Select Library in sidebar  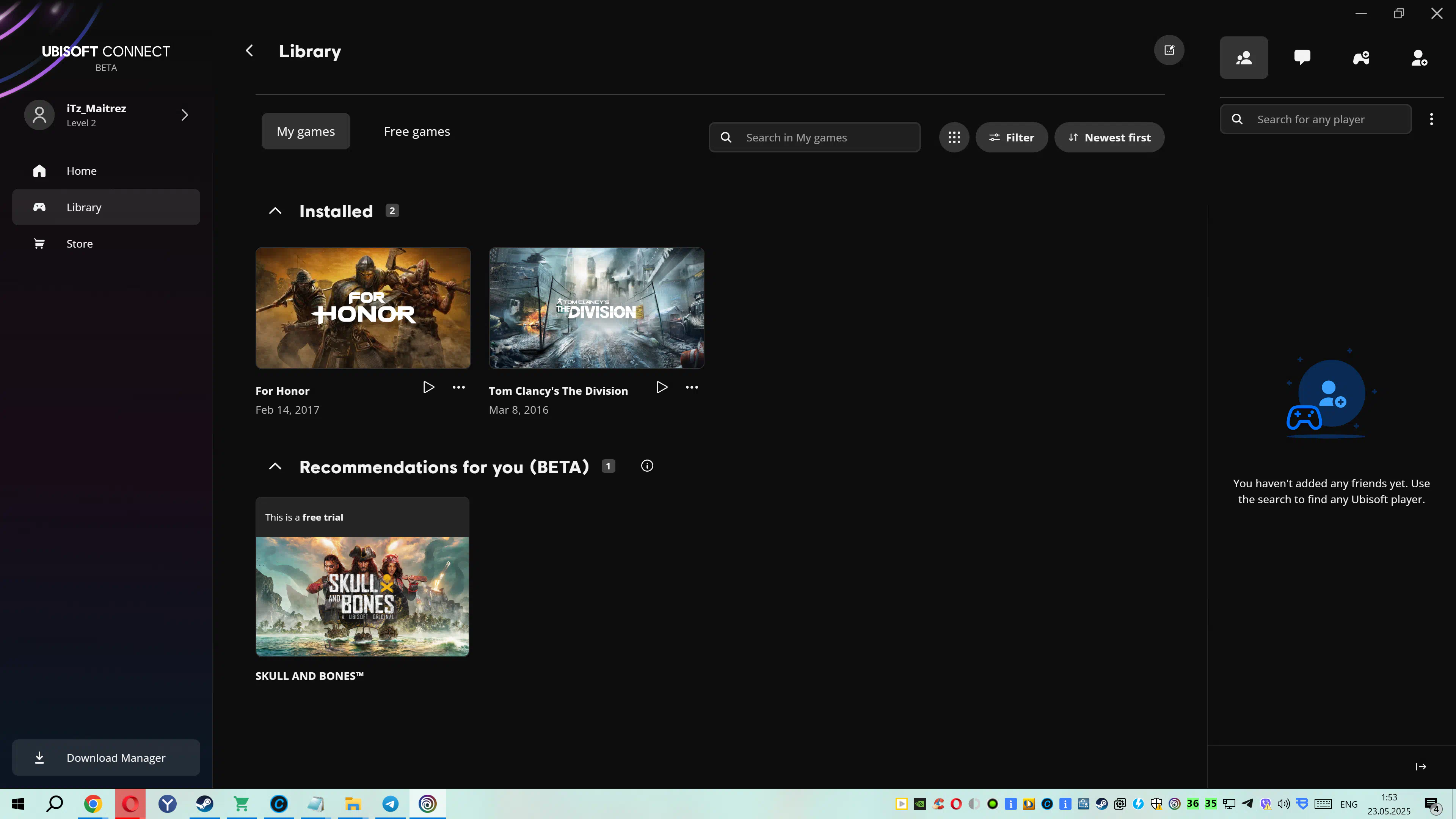(x=106, y=207)
